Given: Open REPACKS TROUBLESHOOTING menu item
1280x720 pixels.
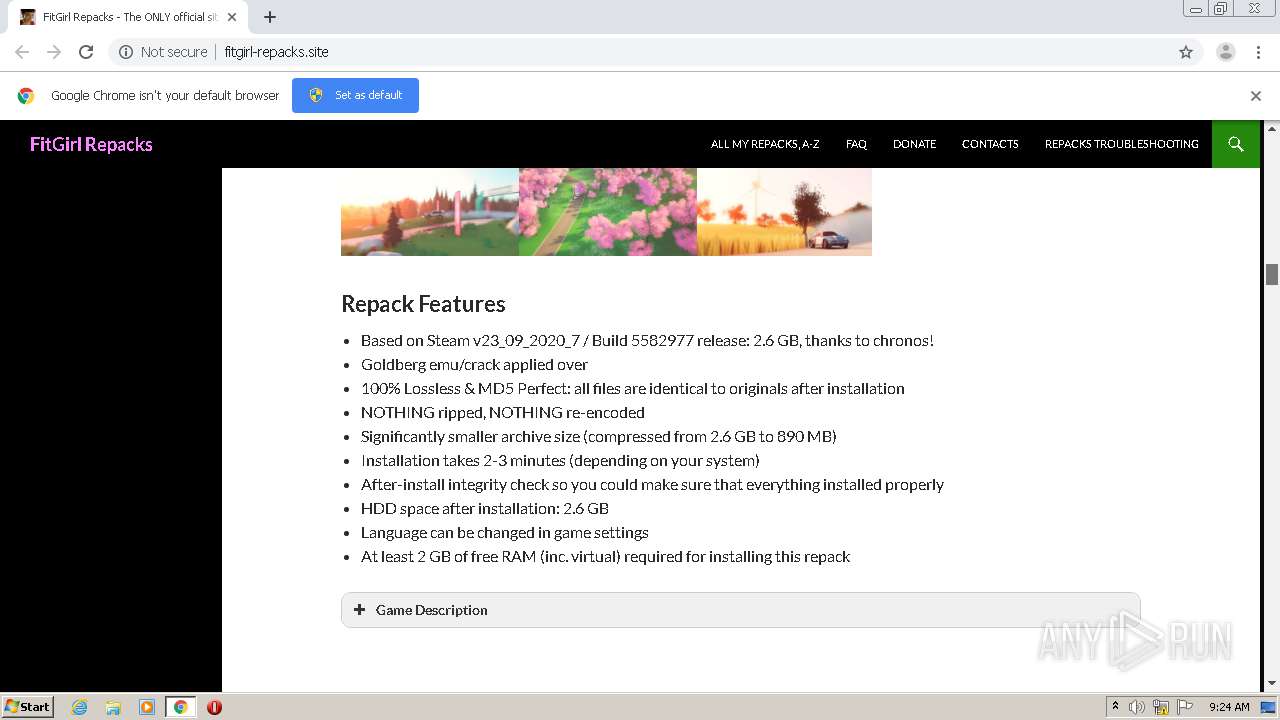Looking at the screenshot, I should tap(1121, 144).
